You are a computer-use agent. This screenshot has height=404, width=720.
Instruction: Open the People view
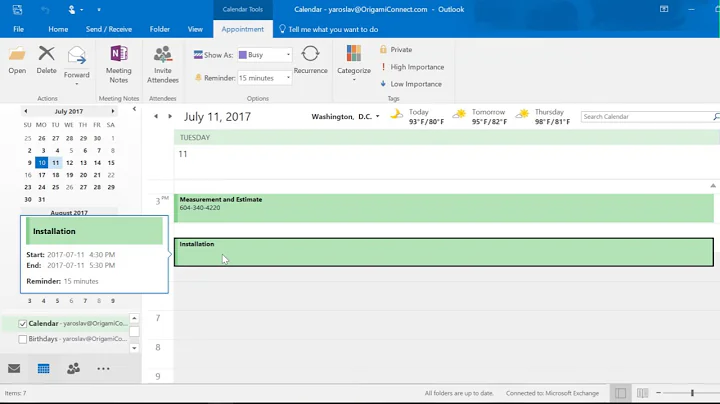point(73,369)
